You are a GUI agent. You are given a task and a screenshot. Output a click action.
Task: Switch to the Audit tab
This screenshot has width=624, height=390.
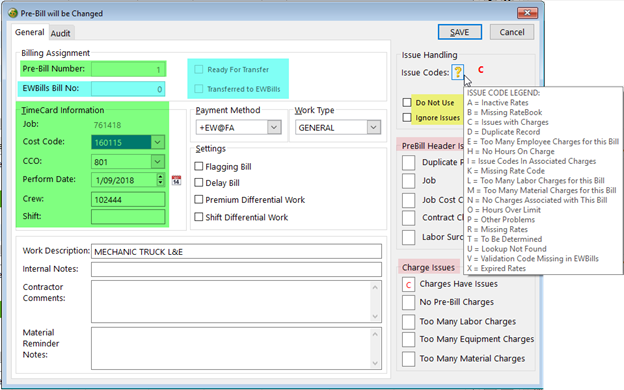[60, 33]
